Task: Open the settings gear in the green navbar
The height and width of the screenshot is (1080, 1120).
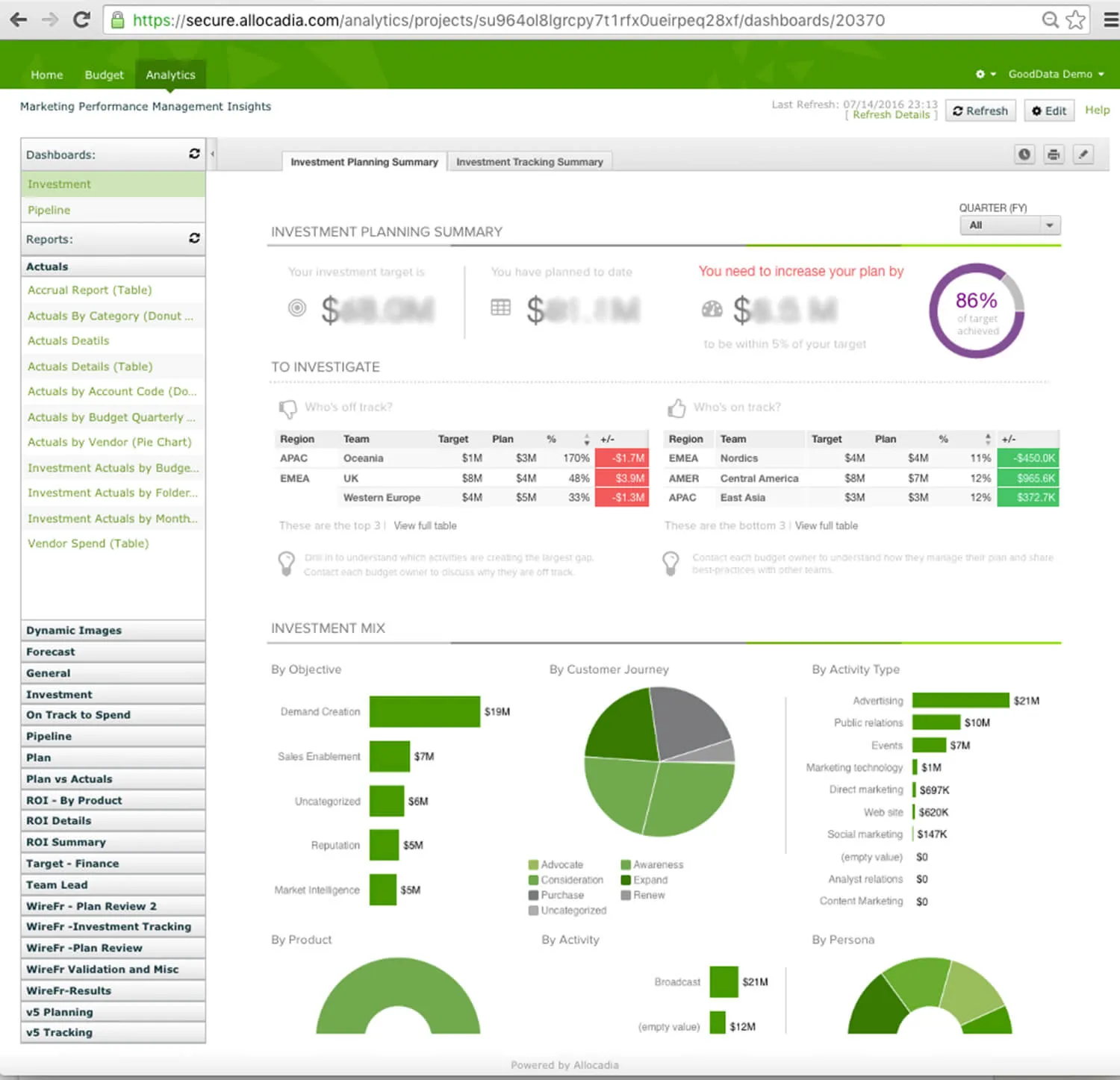Action: pos(980,74)
